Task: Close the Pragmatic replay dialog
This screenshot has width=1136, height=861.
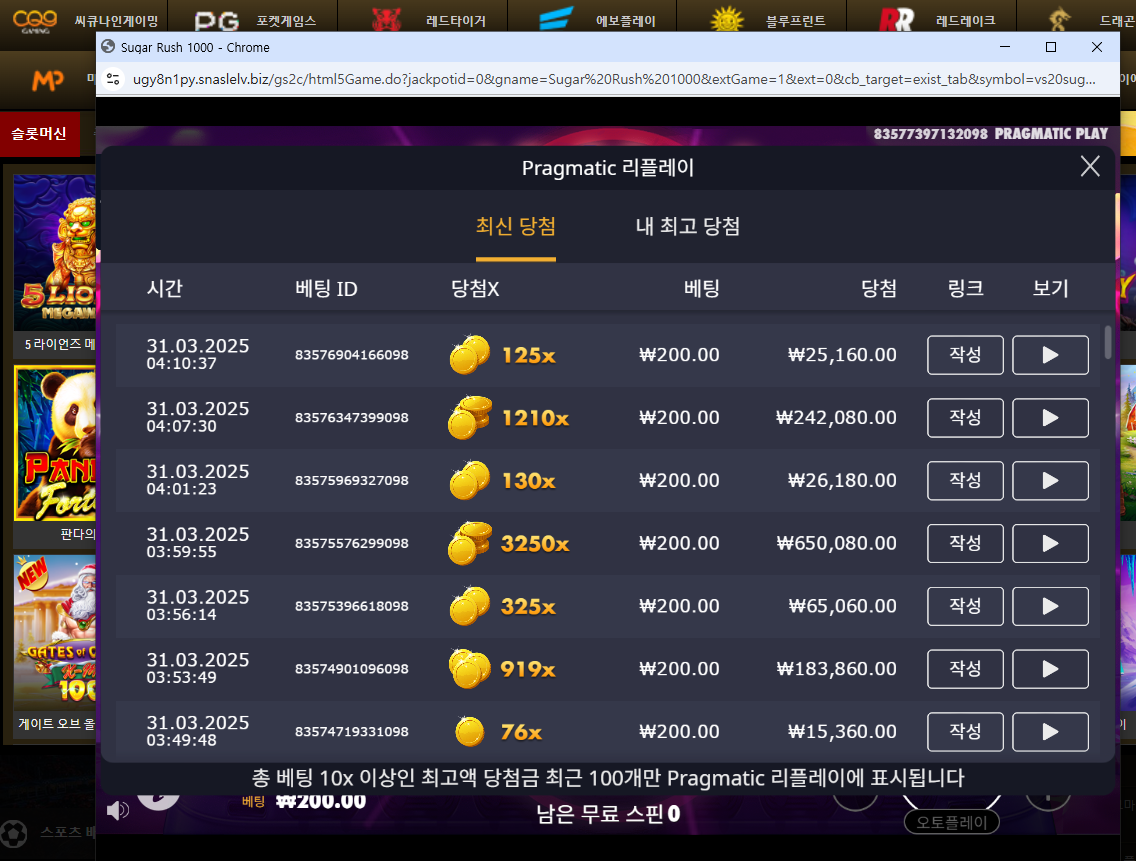Action: (1090, 167)
